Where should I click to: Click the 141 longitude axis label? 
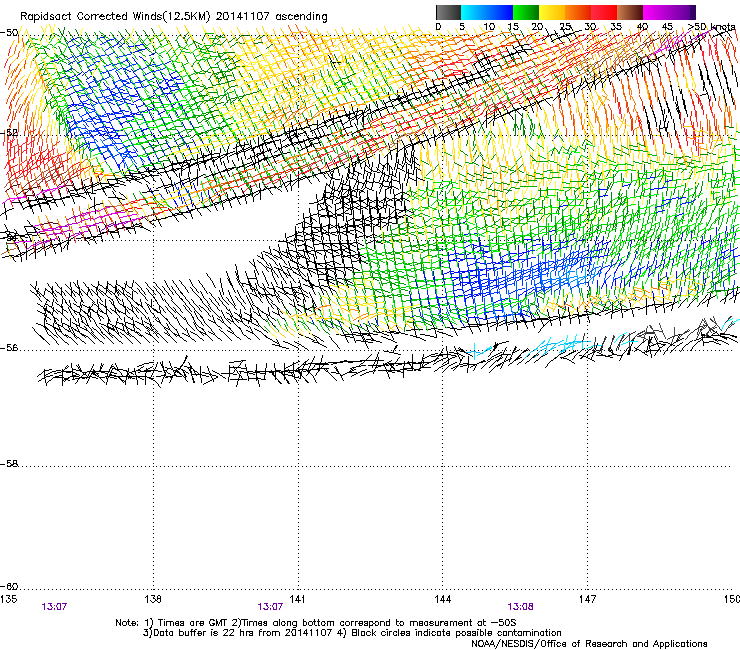coord(297,599)
